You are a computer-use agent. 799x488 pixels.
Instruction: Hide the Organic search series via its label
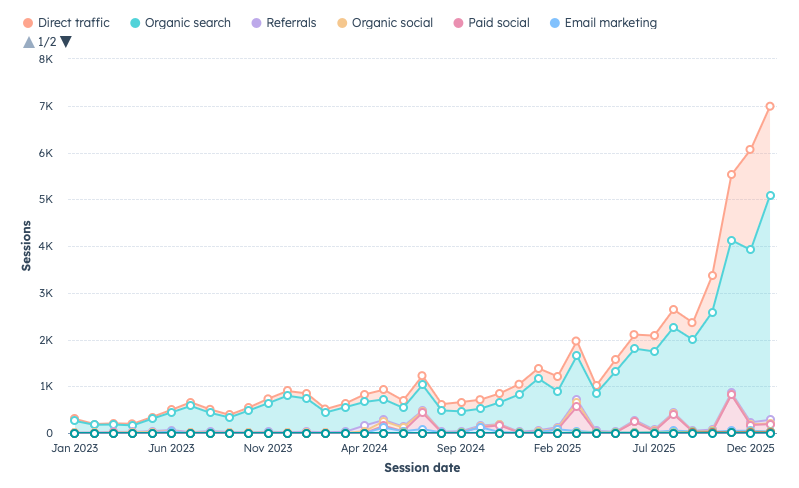tap(187, 22)
